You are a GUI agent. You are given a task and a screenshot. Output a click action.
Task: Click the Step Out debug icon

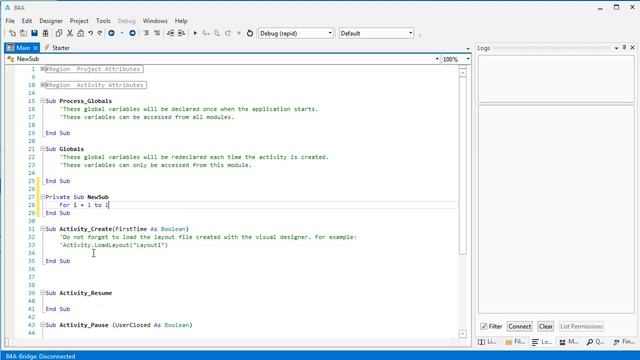pyautogui.click(x=228, y=33)
